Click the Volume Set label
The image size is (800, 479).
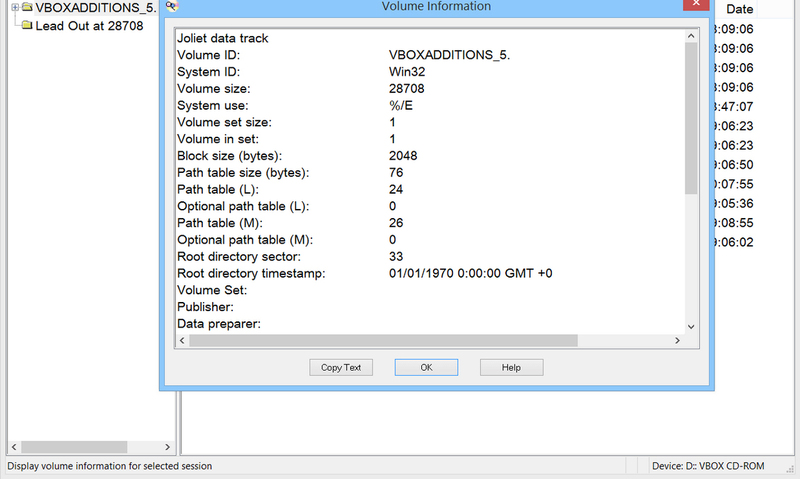212,290
